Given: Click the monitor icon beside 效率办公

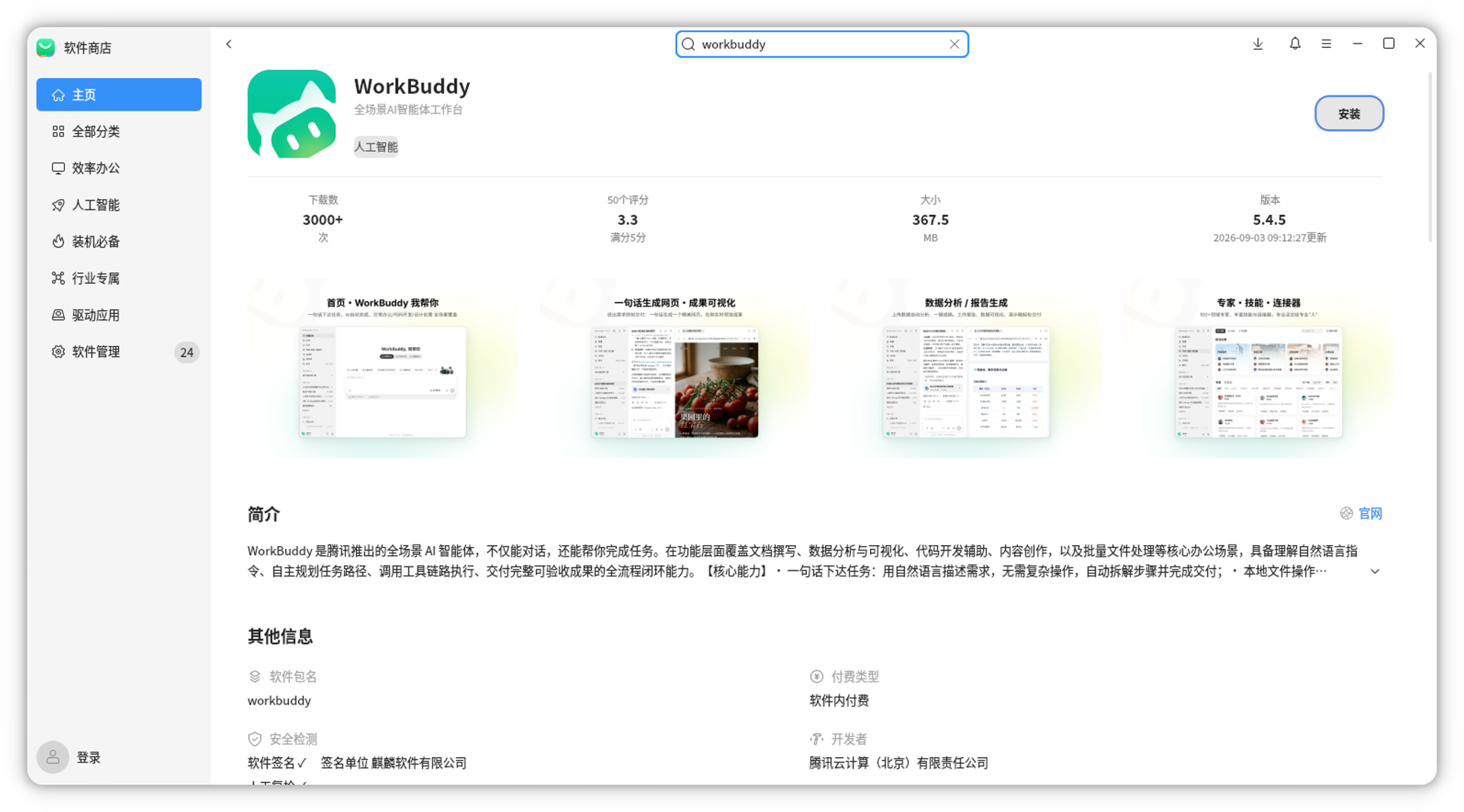Looking at the screenshot, I should (58, 168).
